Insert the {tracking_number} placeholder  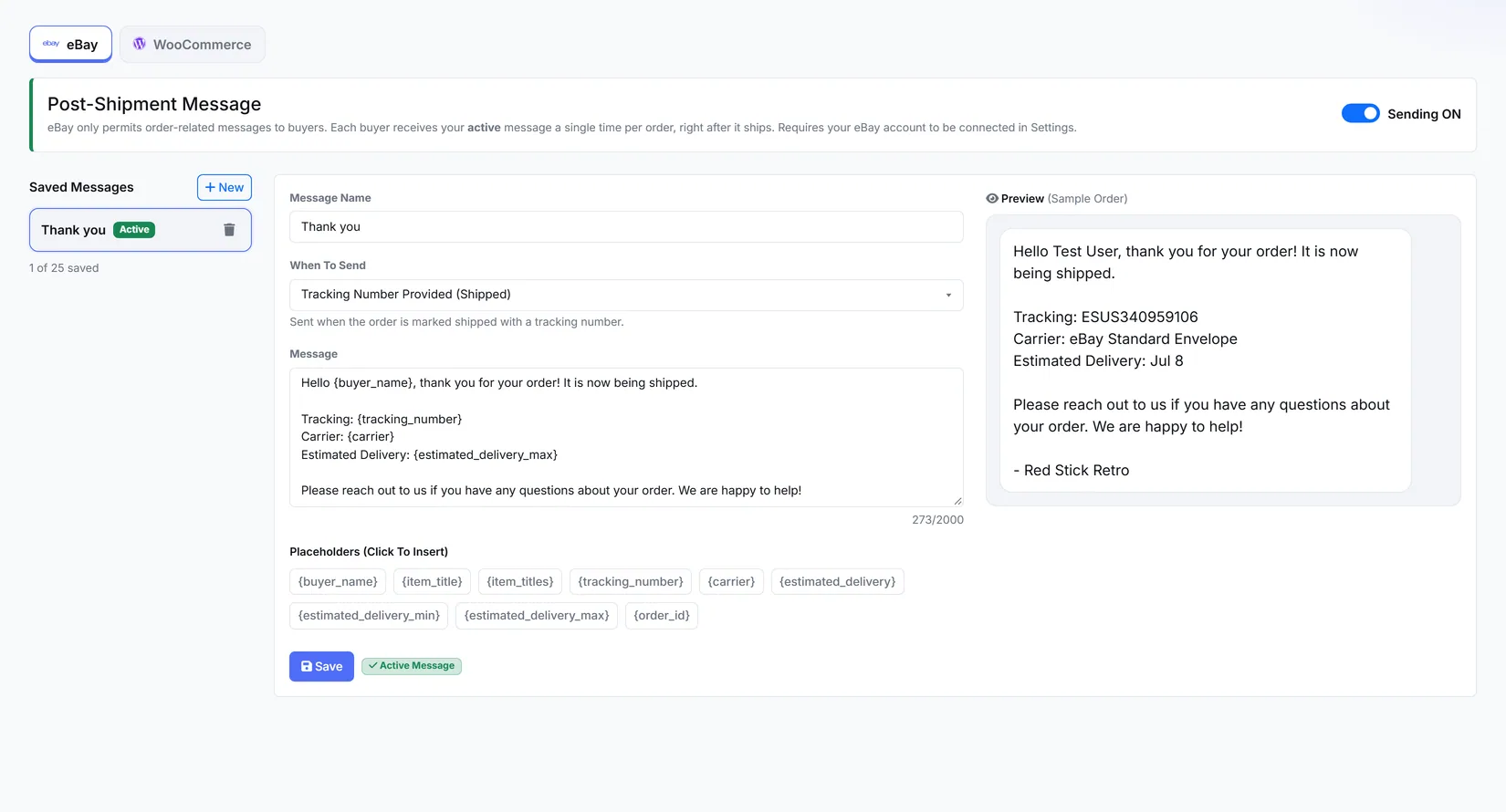(x=631, y=582)
